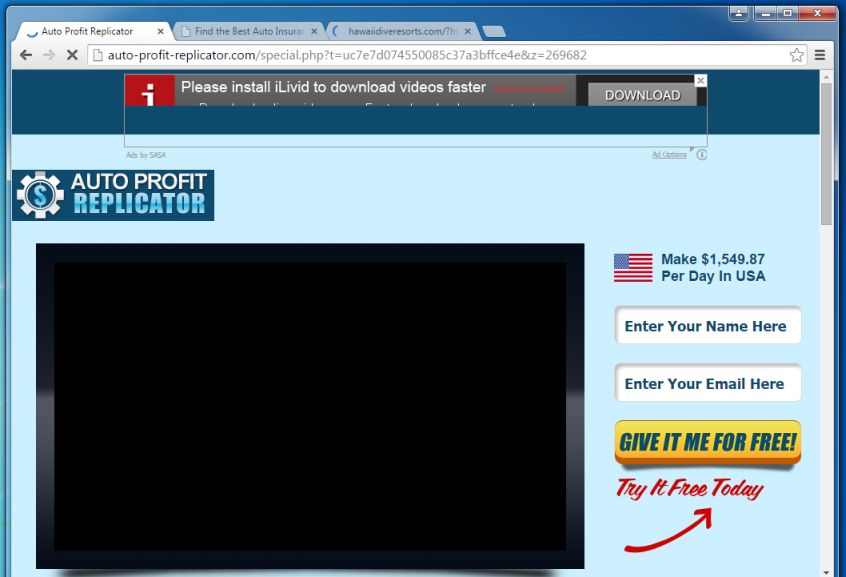Screen dimensions: 846x577
Task: Bookmark this page with the star icon
Action: pos(796,55)
